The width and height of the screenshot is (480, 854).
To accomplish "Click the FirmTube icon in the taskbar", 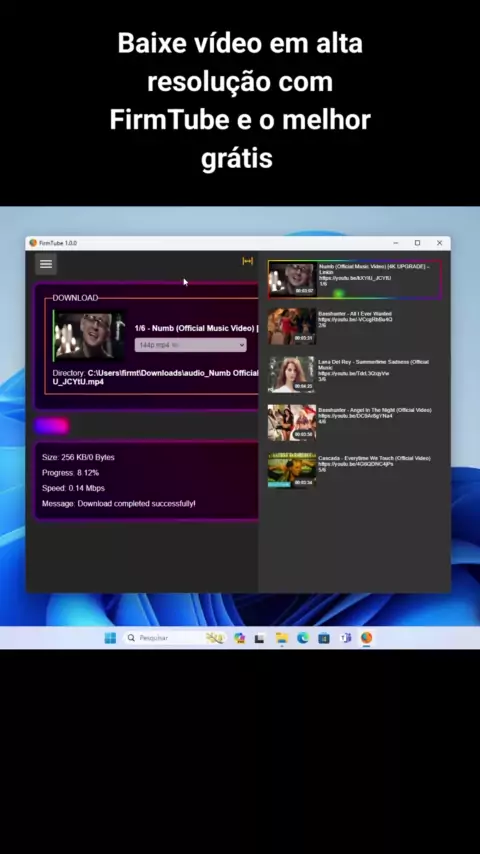I will pyautogui.click(x=367, y=638).
